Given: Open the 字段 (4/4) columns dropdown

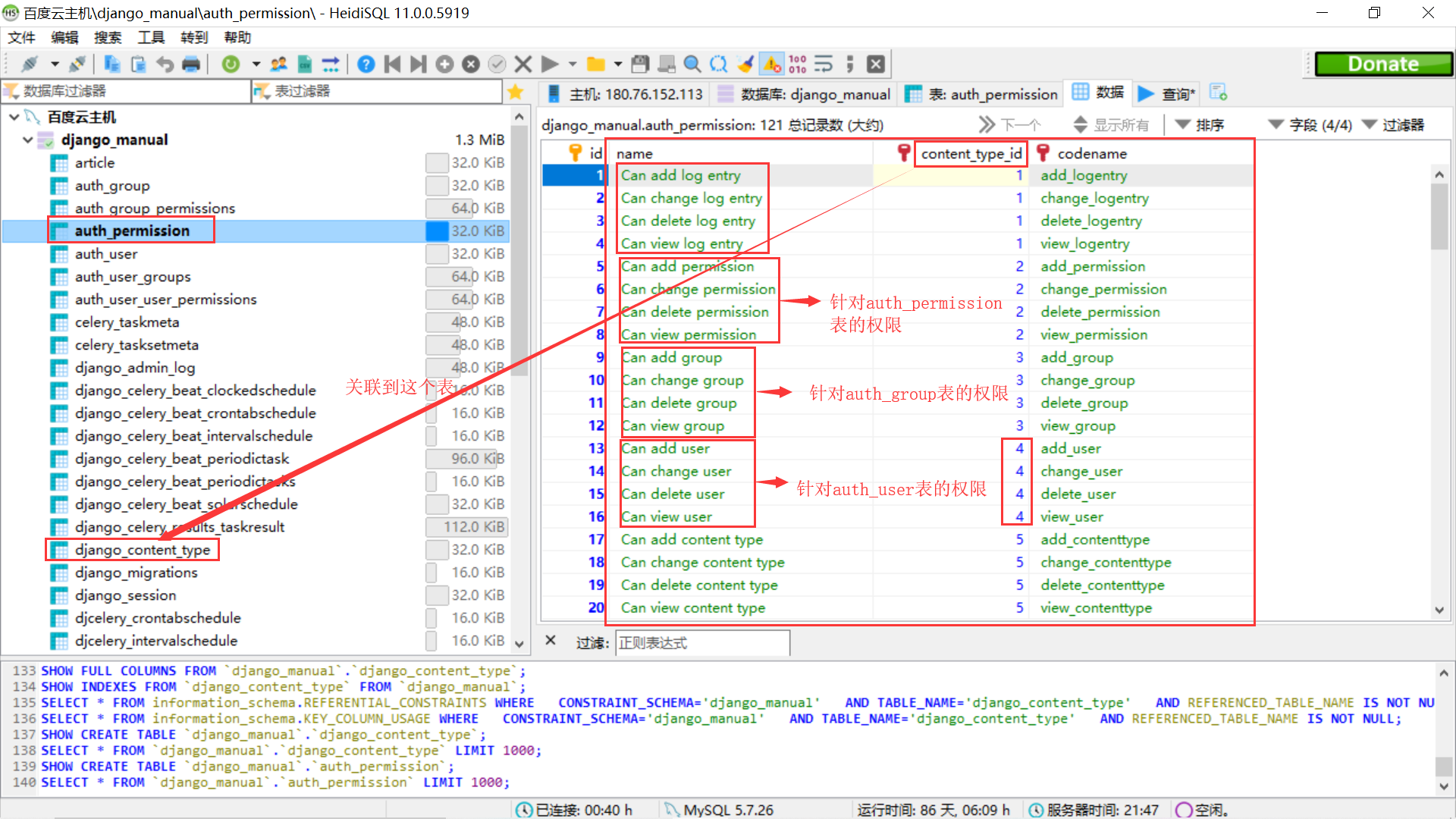Looking at the screenshot, I should 1310,125.
